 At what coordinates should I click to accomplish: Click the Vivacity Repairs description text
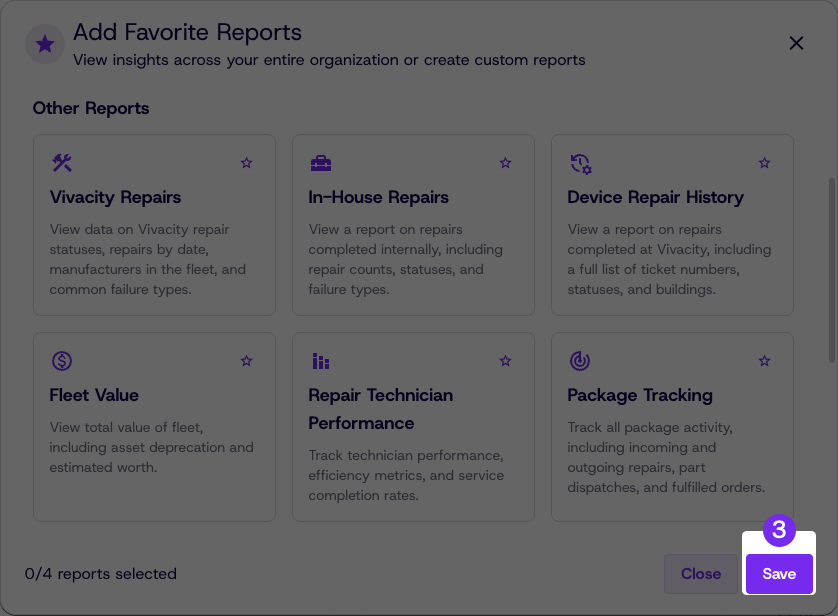pyautogui.click(x=148, y=259)
